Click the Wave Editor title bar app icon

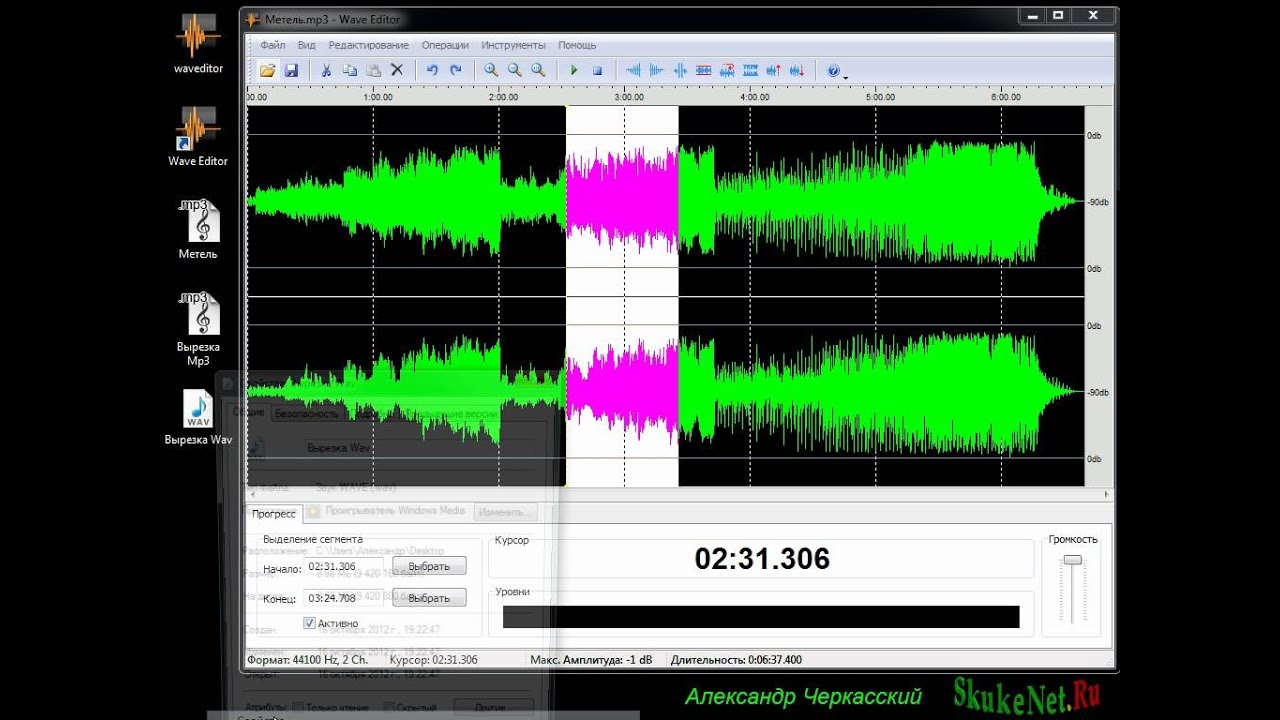[x=254, y=19]
